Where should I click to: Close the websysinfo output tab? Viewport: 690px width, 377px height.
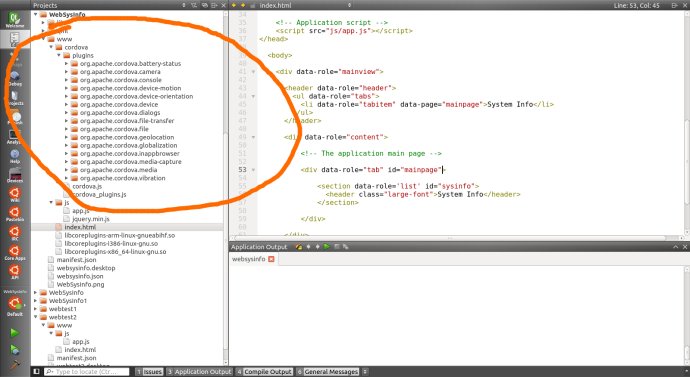click(271, 259)
